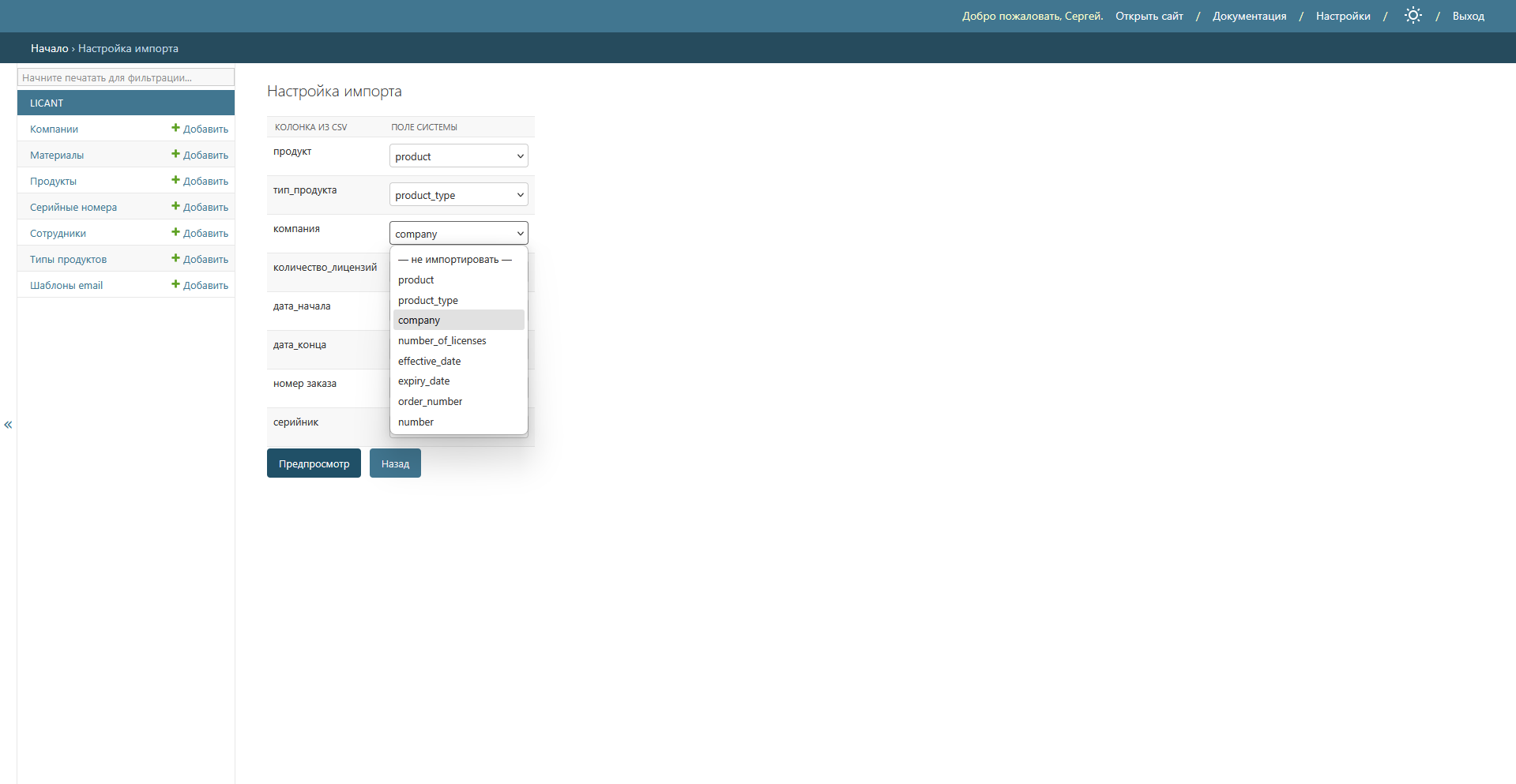Viewport: 1516px width, 784px height.
Task: Click the plus icon to add Компании
Action: (175, 129)
